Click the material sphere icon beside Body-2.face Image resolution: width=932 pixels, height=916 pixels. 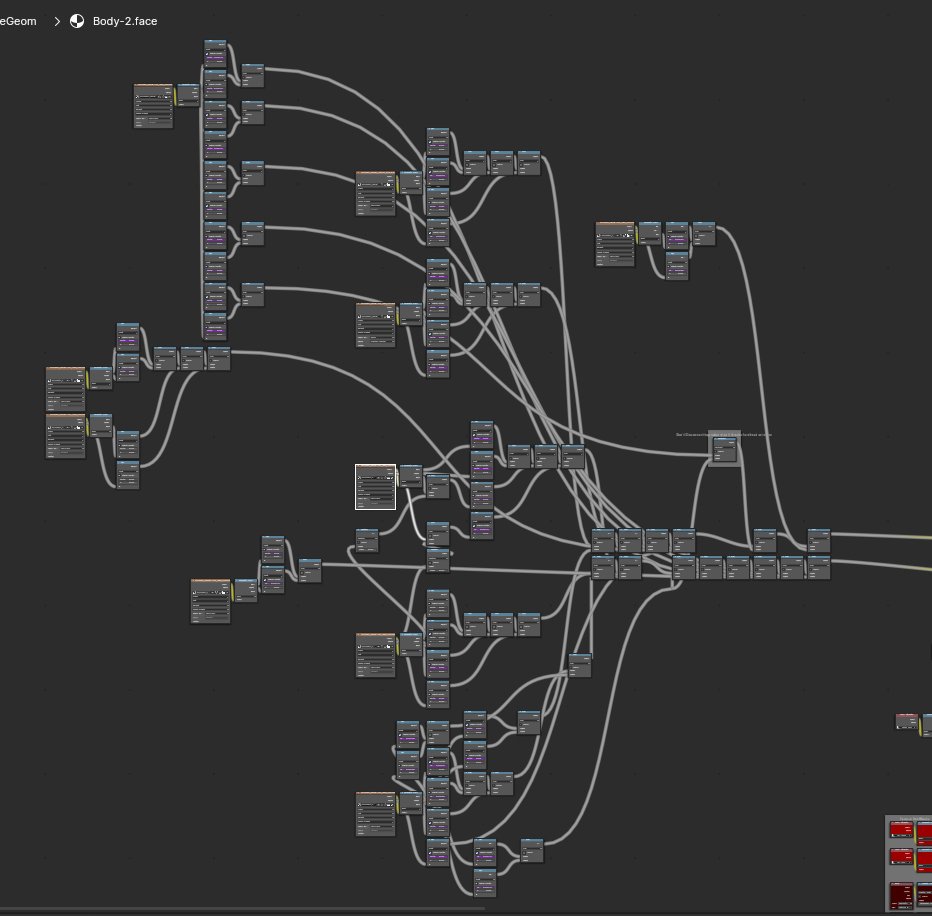77,21
